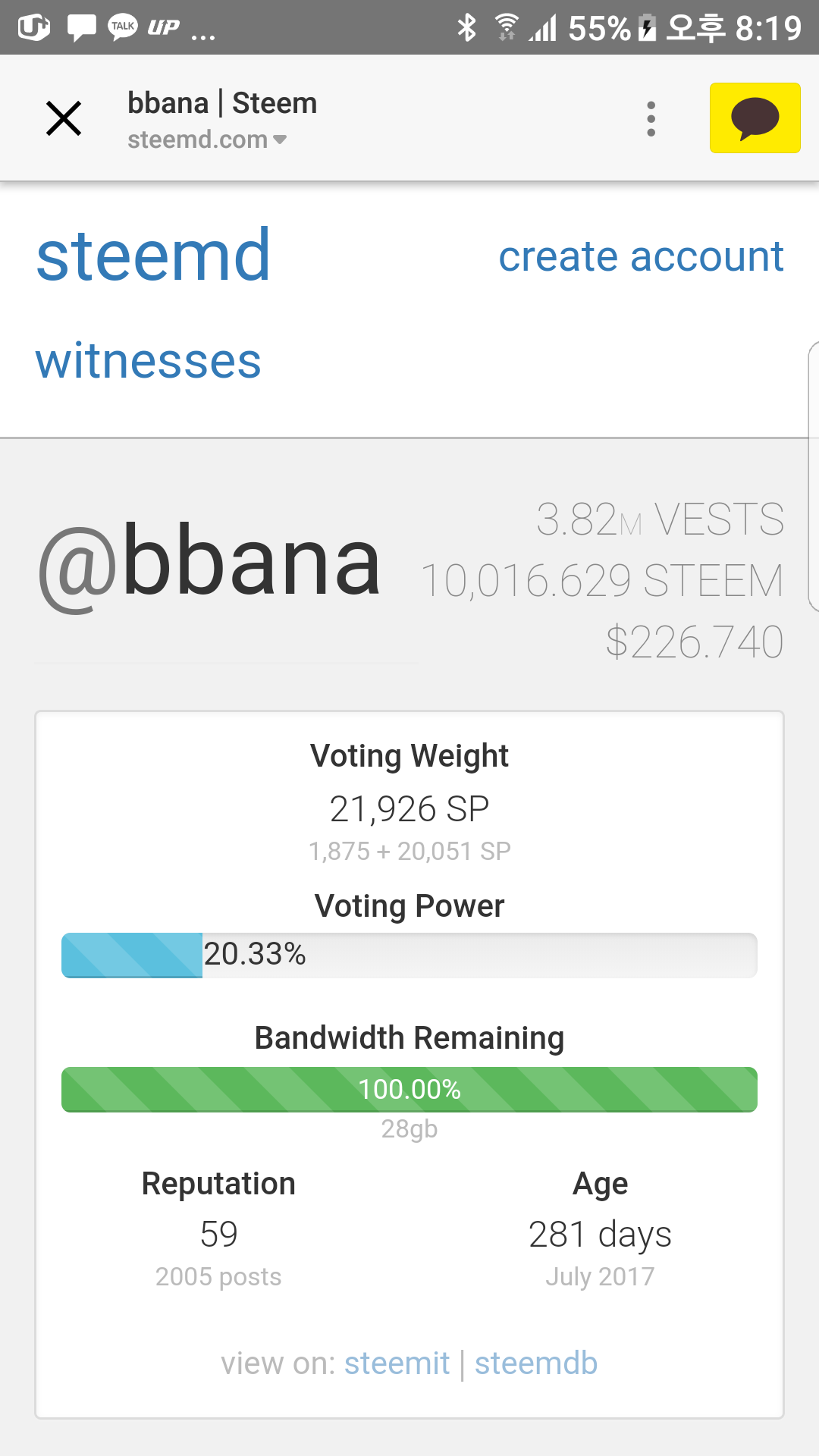Viewport: 819px width, 1456px height.
Task: Tap the Voting Power progress bar
Action: coord(409,955)
